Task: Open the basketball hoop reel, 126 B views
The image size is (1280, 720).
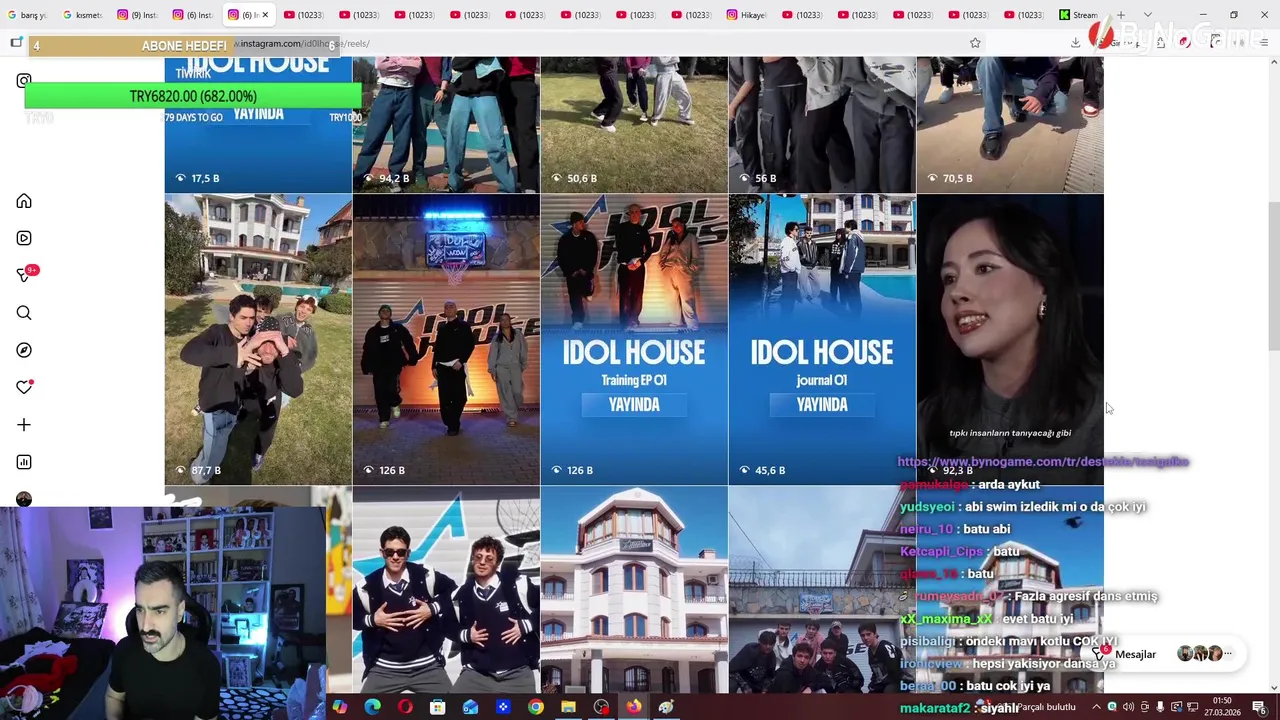Action: (446, 339)
